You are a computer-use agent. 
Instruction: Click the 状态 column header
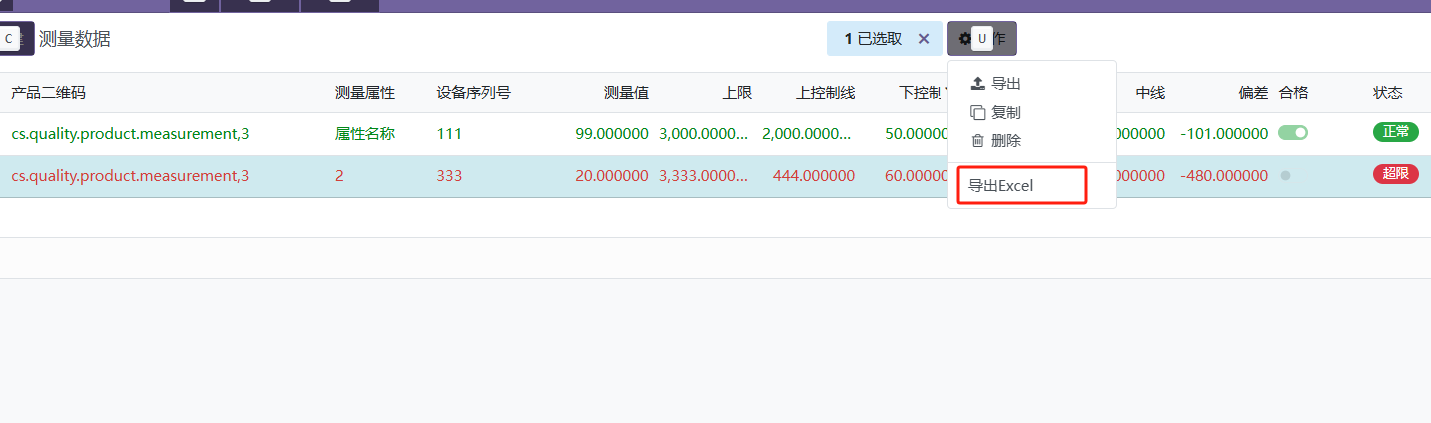click(1387, 93)
